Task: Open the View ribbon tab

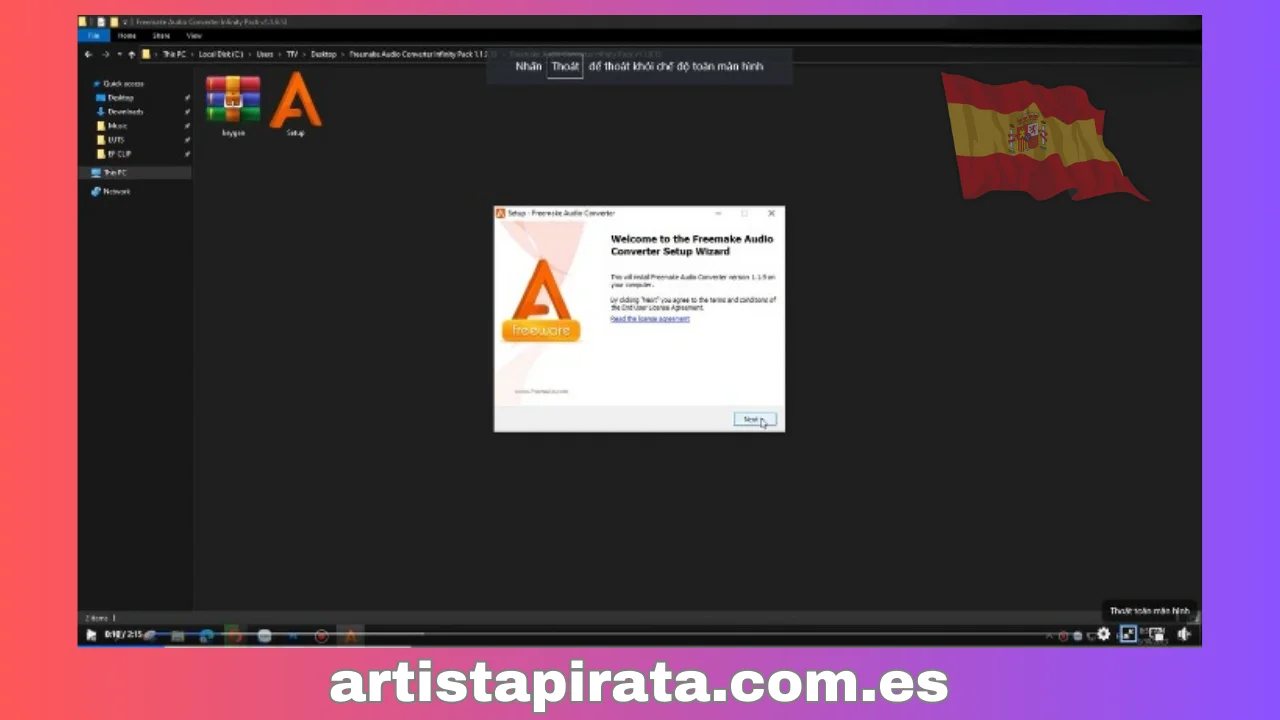Action: coord(194,36)
